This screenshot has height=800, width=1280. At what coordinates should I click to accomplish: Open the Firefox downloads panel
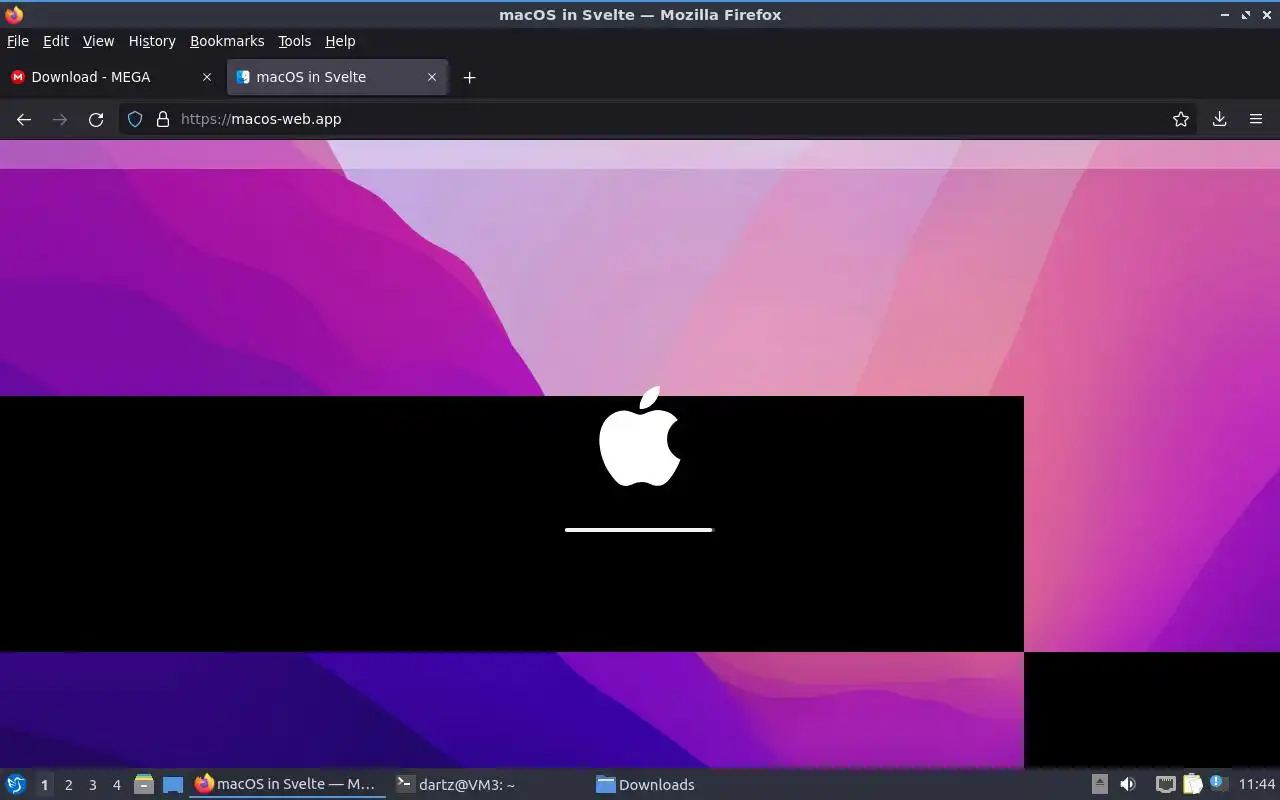[1219, 119]
